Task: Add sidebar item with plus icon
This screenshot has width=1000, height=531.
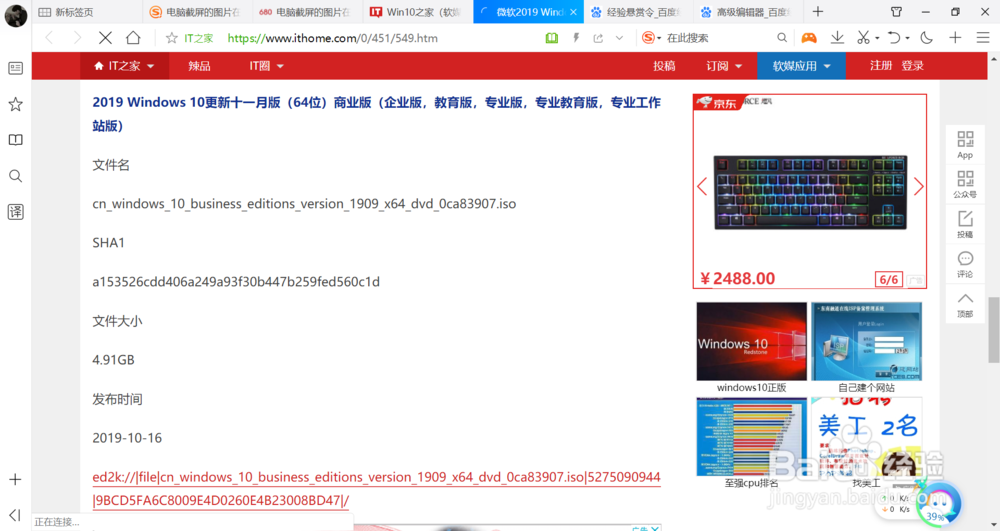Action: (15, 479)
